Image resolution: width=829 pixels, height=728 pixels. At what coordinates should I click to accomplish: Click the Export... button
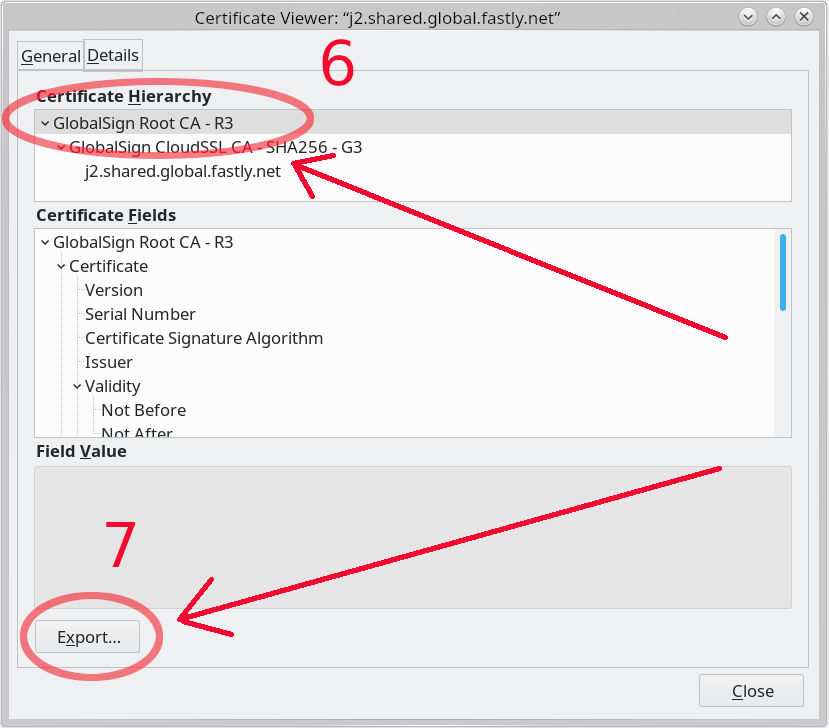[87, 637]
